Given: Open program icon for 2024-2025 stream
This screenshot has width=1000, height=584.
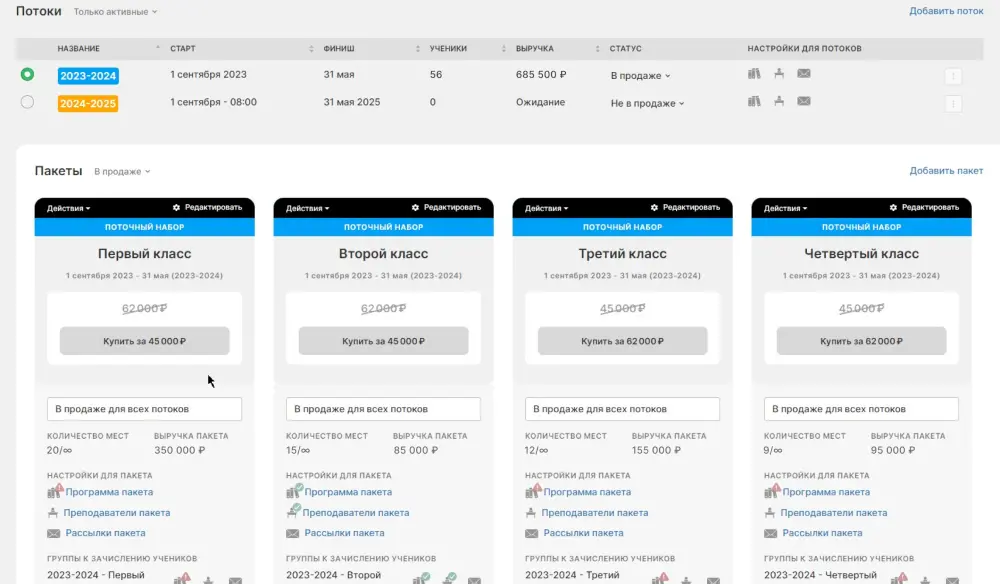Looking at the screenshot, I should click(754, 102).
